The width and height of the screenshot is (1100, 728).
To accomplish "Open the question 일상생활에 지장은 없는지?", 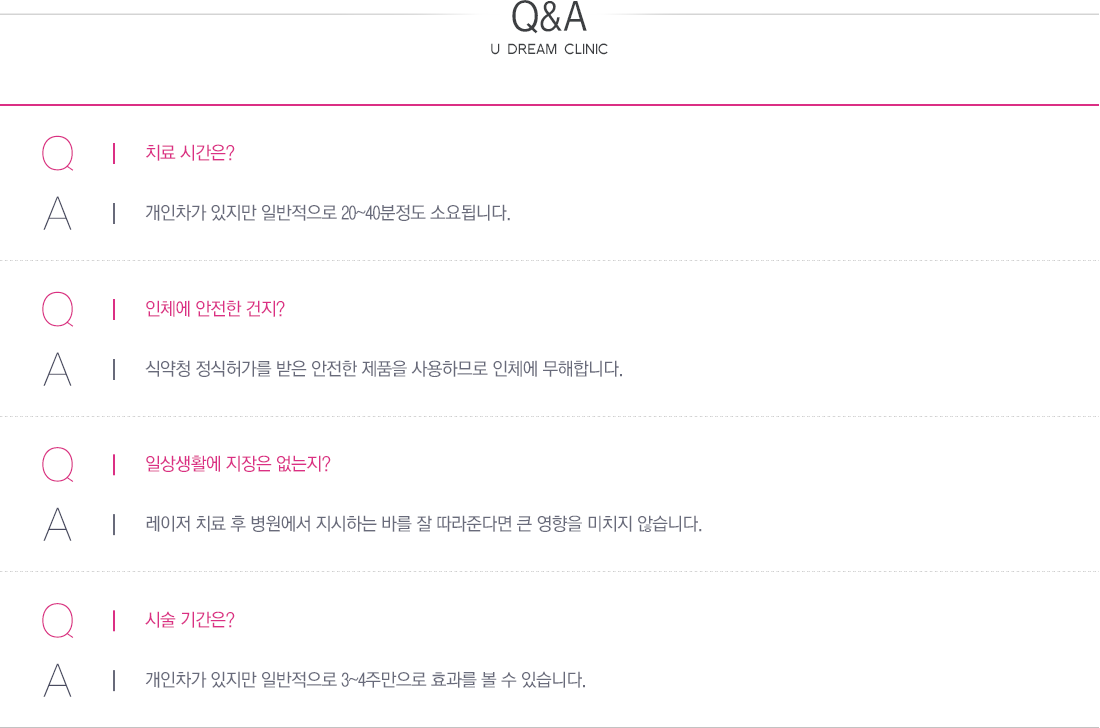I will pyautogui.click(x=237, y=464).
